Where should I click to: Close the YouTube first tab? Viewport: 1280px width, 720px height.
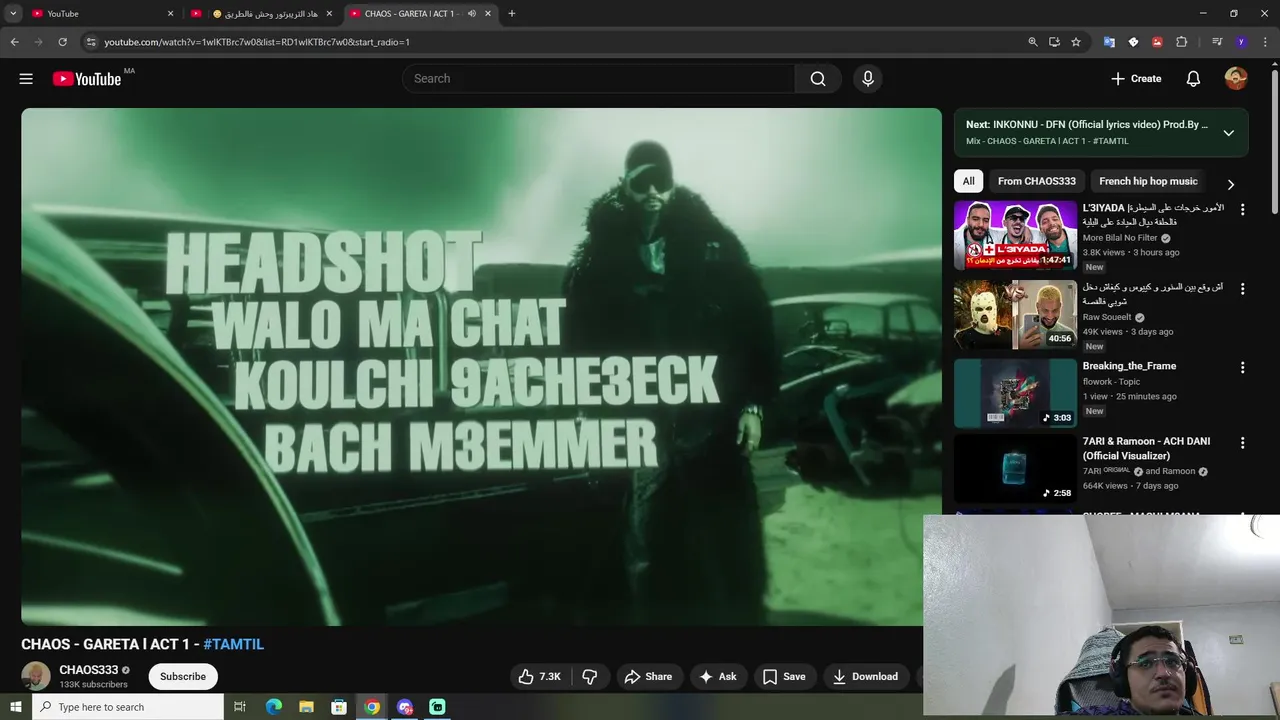point(170,14)
